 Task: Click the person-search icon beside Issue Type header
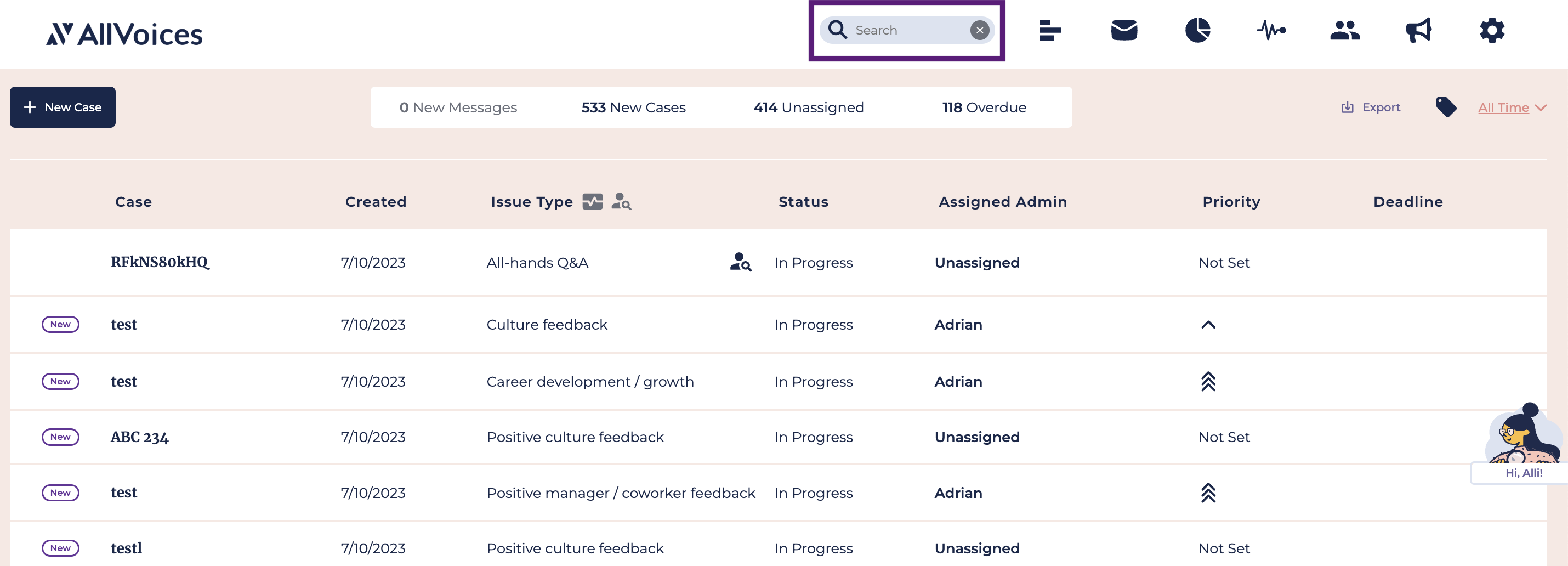pyautogui.click(x=621, y=201)
